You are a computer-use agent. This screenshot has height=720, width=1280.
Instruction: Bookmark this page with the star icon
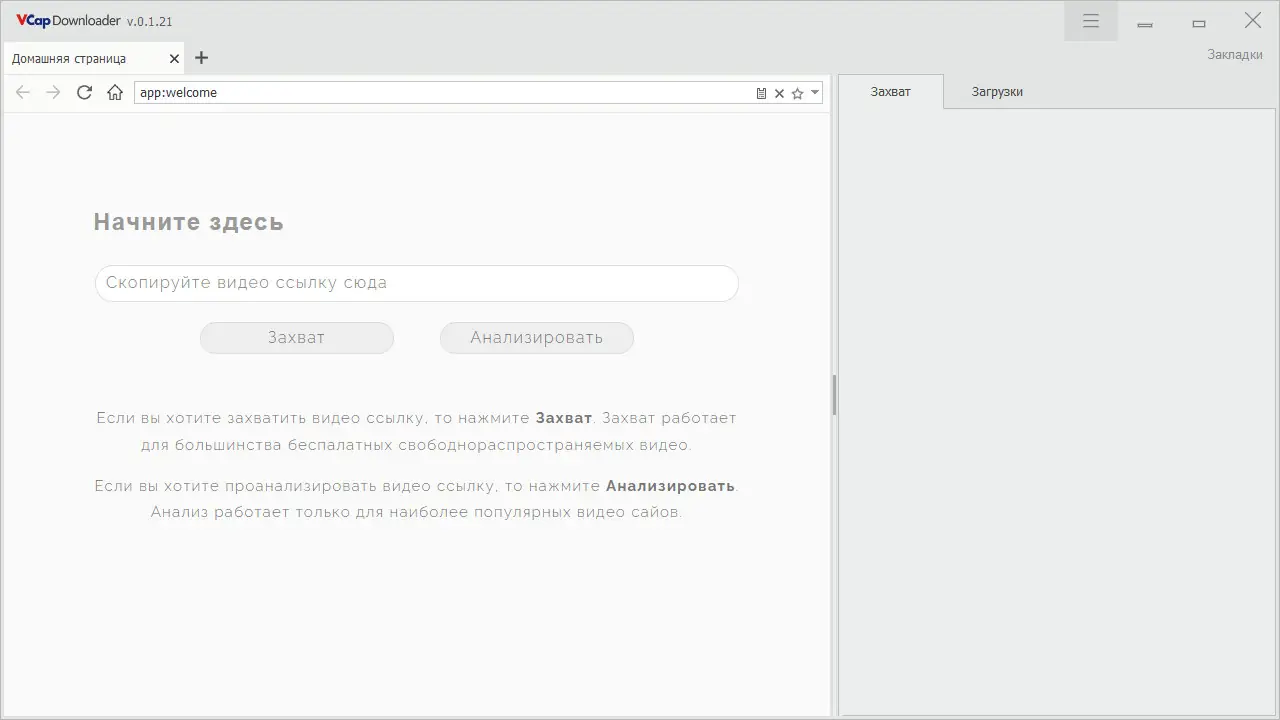click(797, 93)
